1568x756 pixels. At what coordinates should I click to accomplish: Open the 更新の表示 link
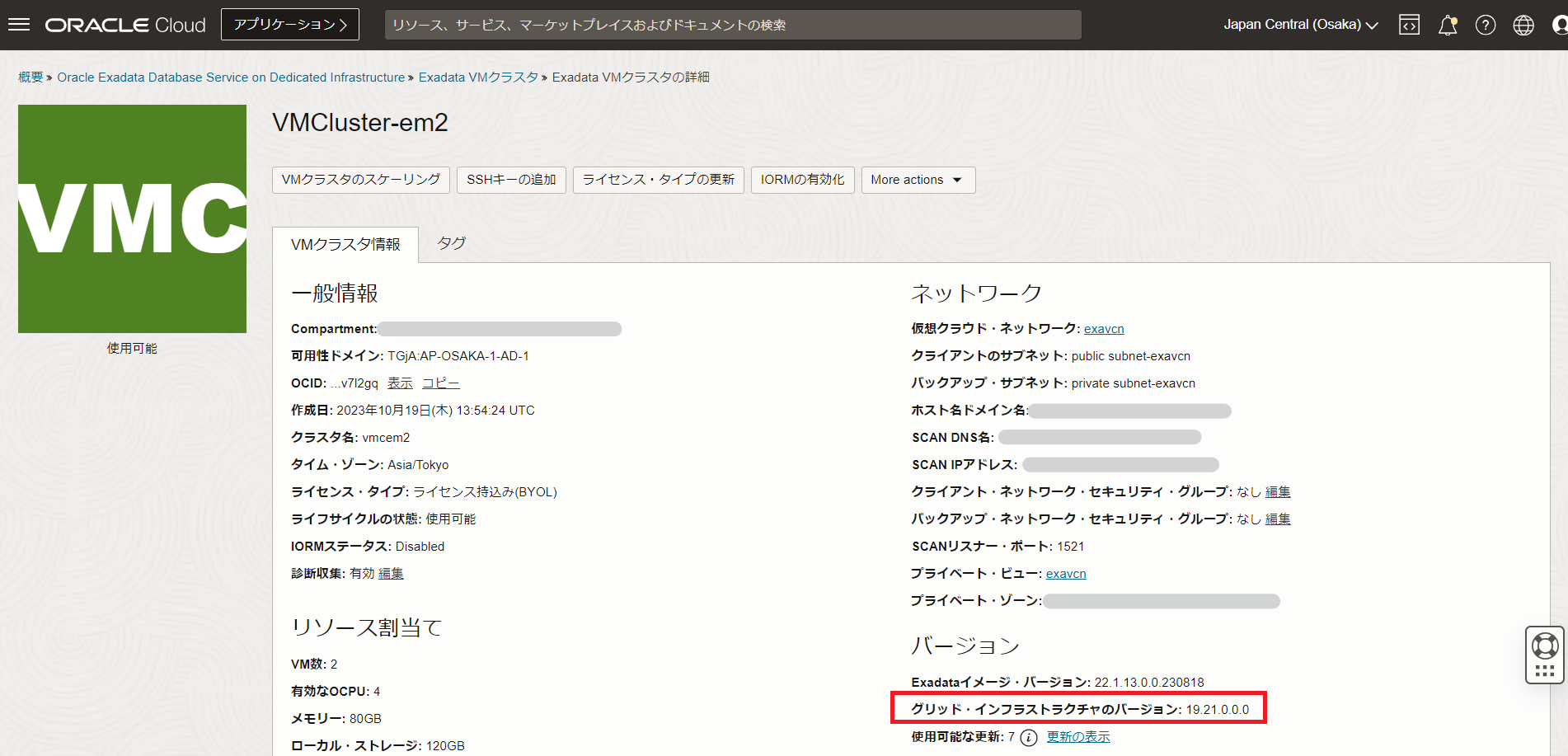1077,737
